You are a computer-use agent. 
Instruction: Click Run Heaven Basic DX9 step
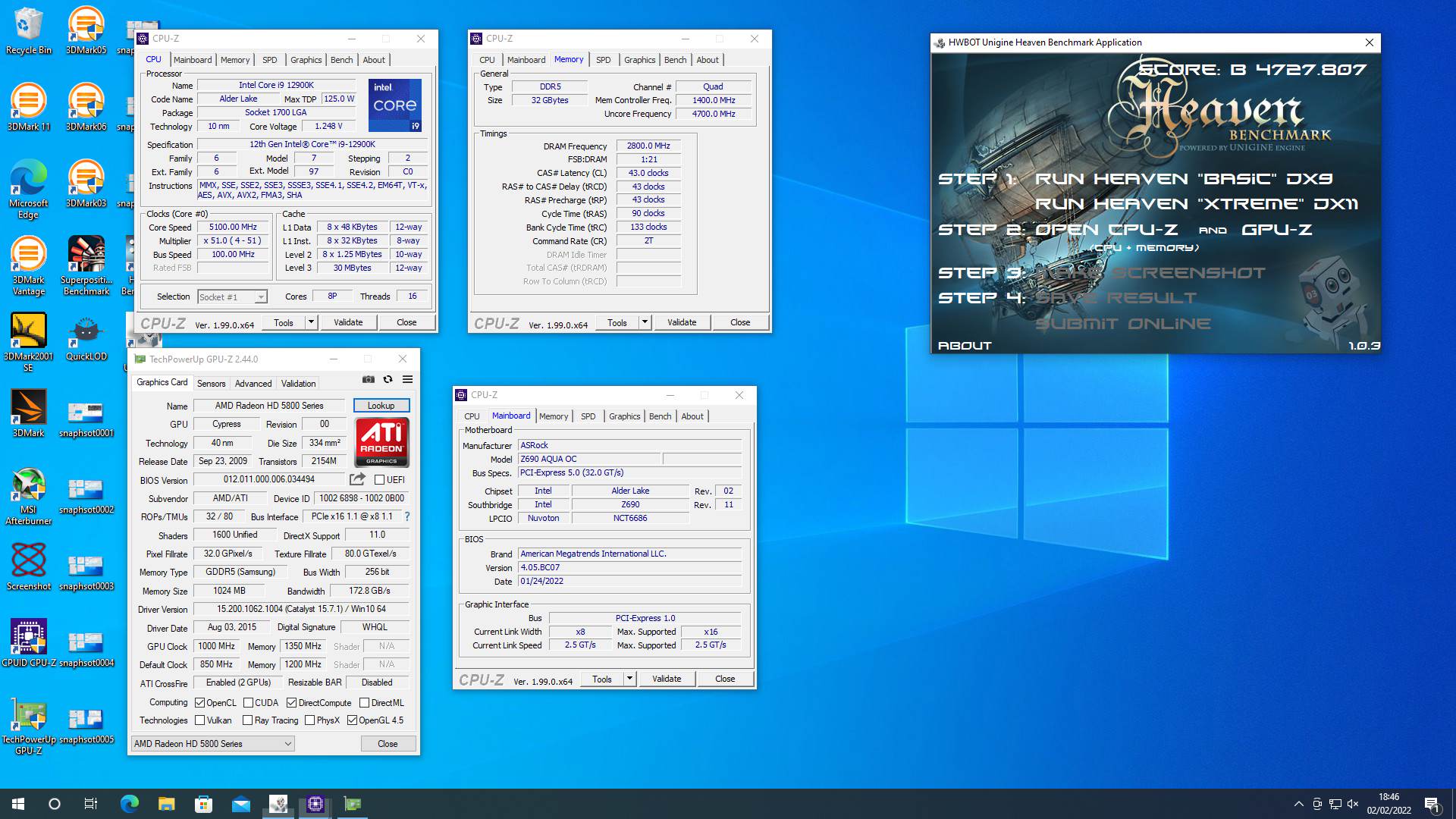pyautogui.click(x=1183, y=179)
